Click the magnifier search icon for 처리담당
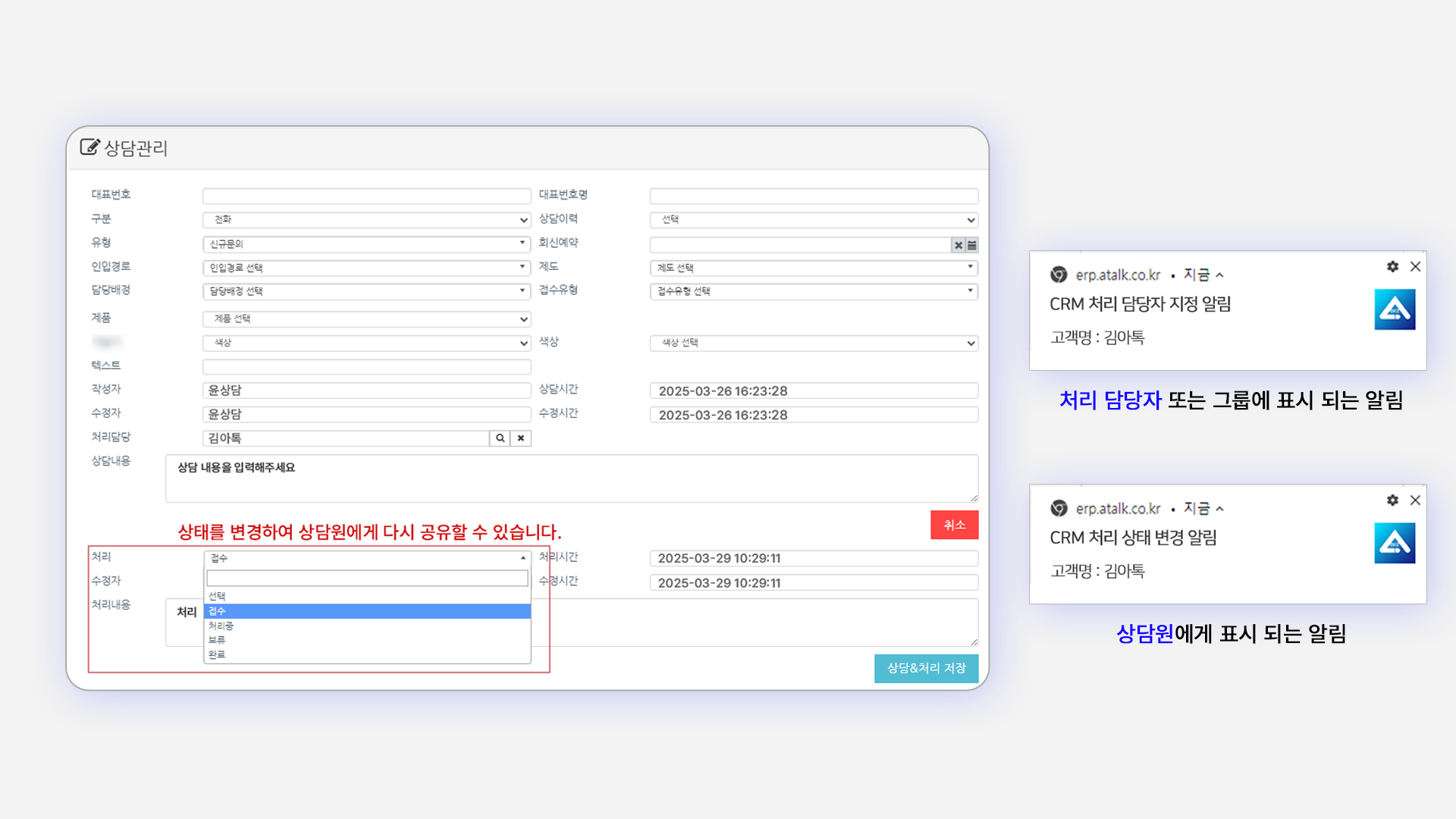1456x819 pixels. point(500,438)
